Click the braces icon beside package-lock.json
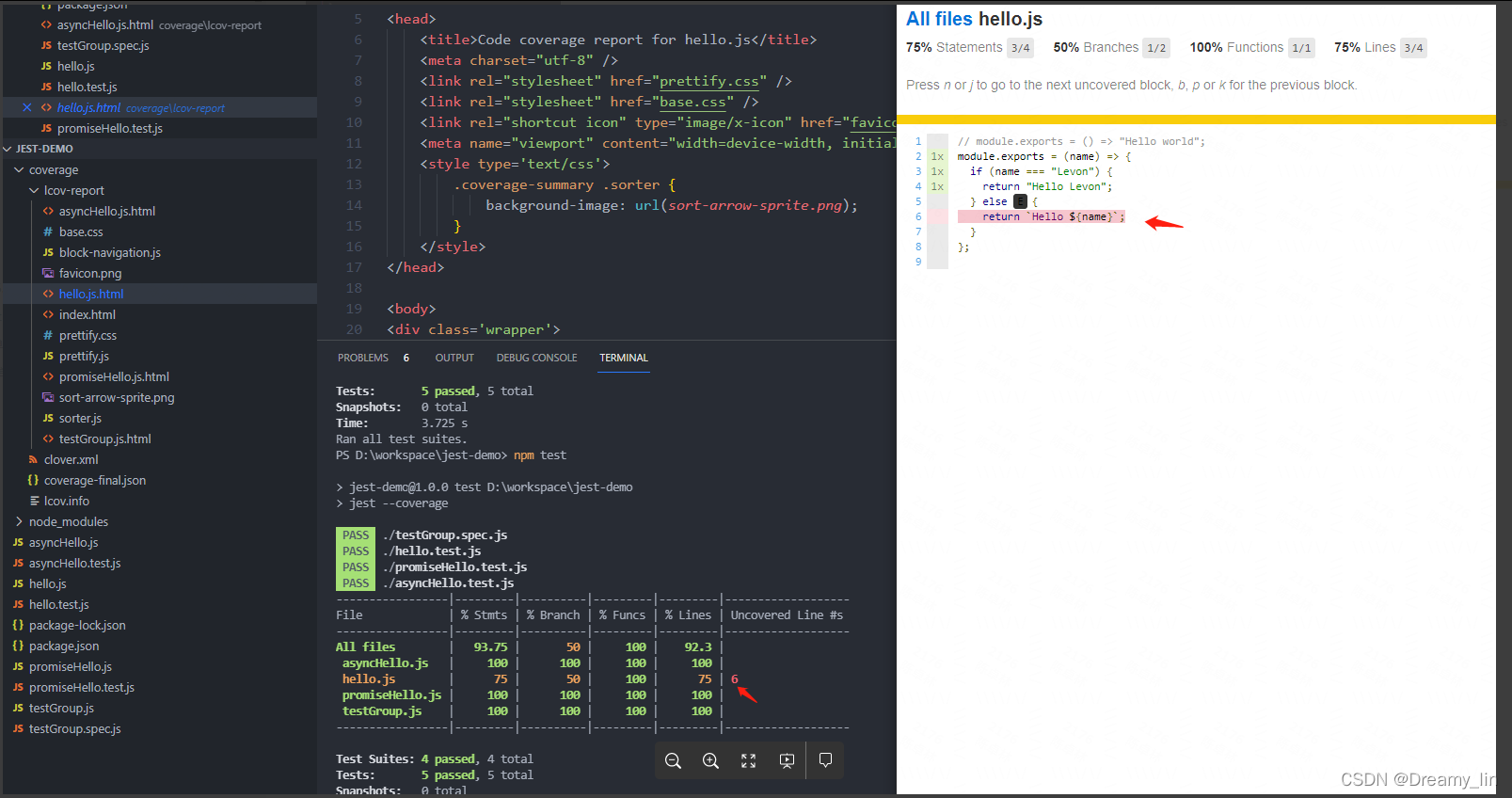Viewport: 1512px width, 798px height. point(18,625)
